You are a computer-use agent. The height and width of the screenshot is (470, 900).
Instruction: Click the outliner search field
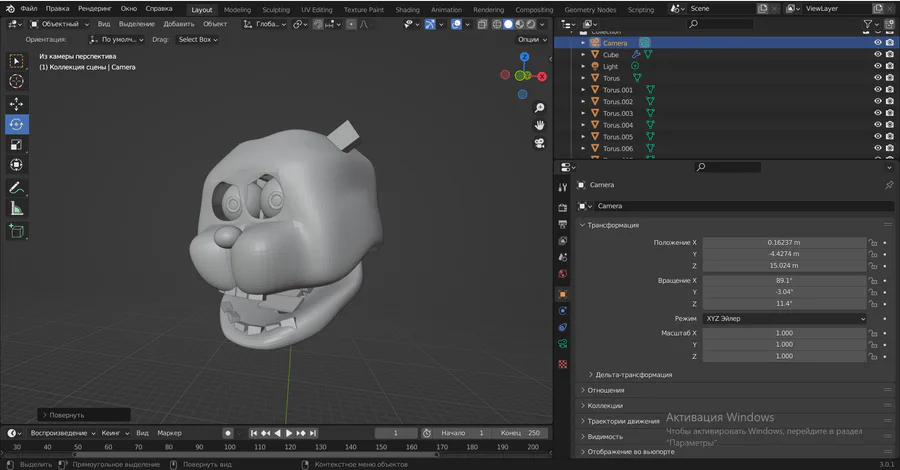pyautogui.click(x=720, y=24)
